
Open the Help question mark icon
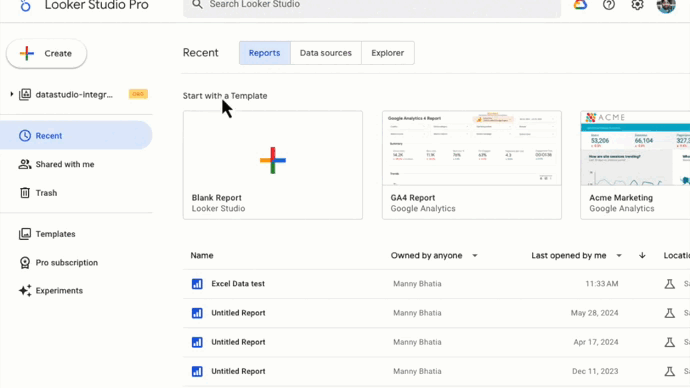click(x=609, y=5)
